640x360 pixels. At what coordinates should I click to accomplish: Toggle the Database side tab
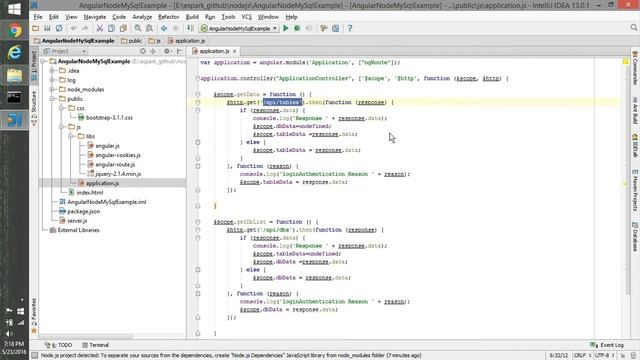click(x=635, y=237)
